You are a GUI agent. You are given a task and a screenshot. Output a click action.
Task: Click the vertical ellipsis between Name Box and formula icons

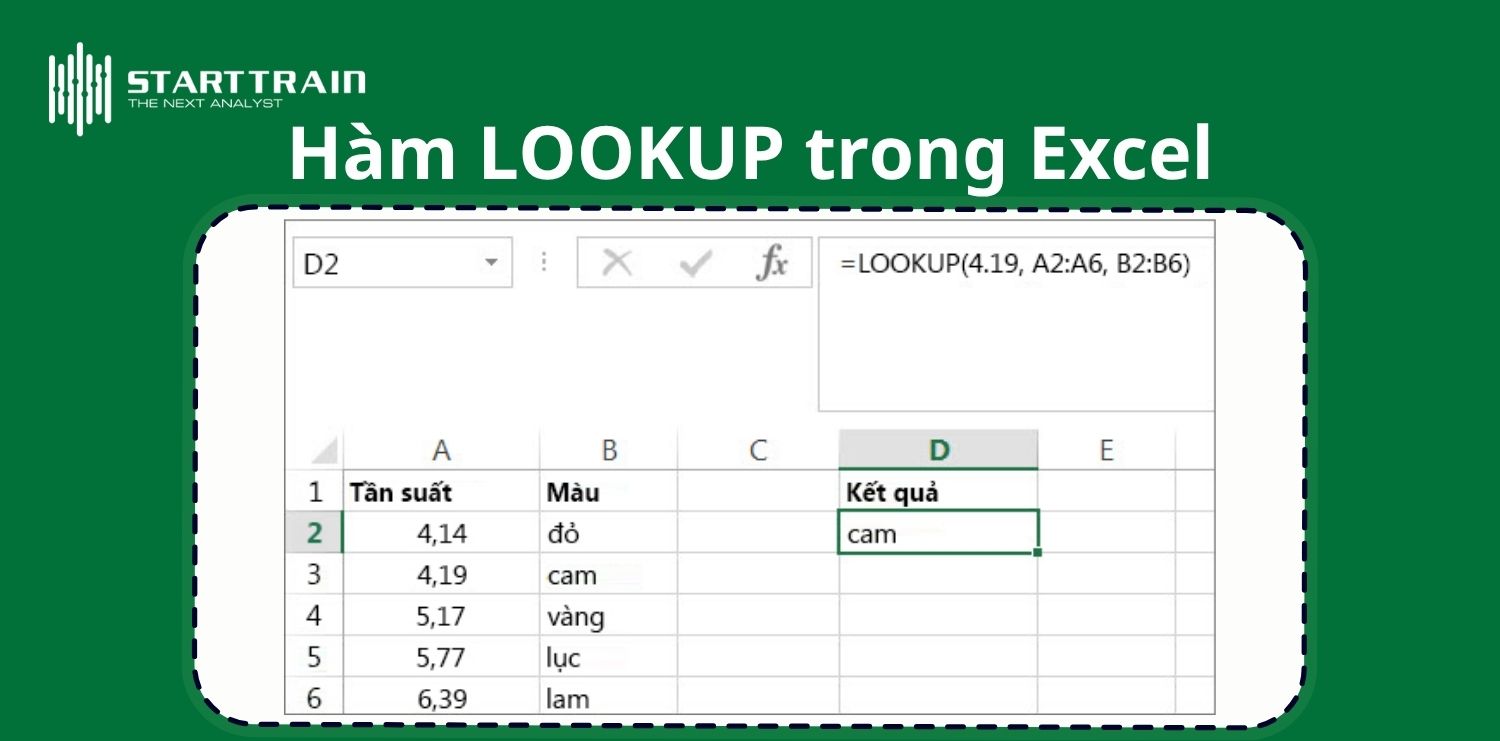pyautogui.click(x=544, y=262)
